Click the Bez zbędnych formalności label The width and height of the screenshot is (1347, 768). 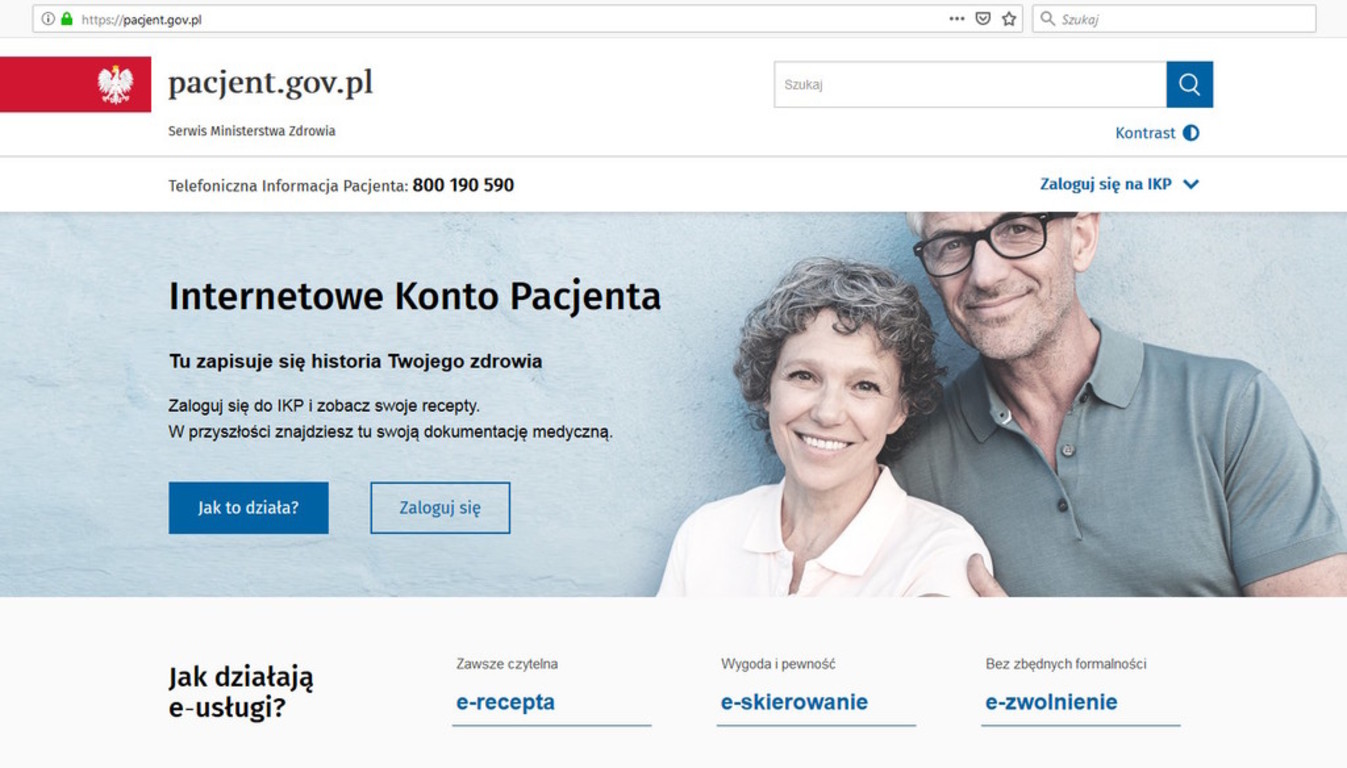1066,664
